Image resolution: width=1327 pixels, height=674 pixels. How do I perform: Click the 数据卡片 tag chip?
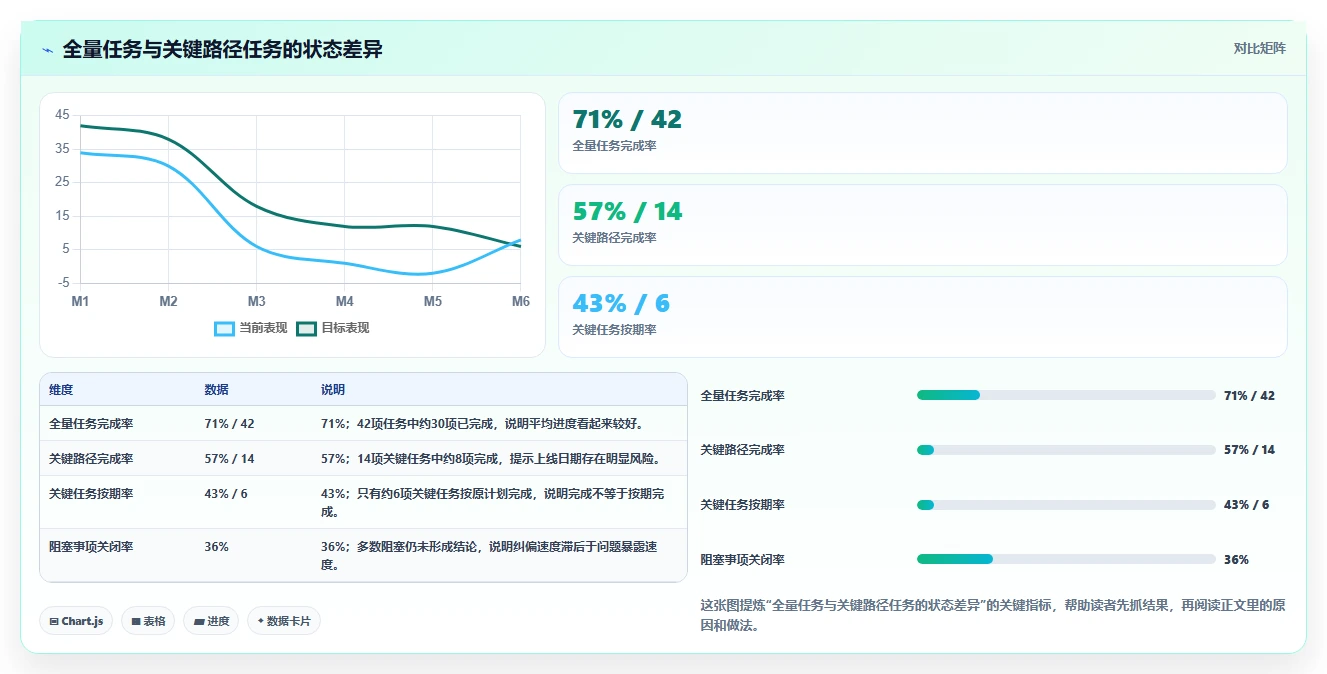point(284,621)
